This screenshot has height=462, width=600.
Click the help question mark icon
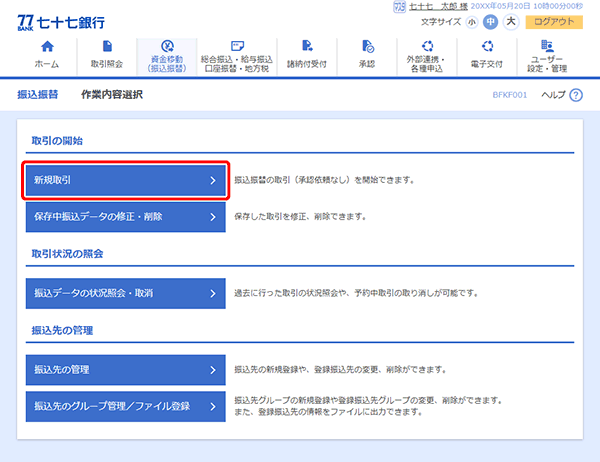[x=575, y=94]
